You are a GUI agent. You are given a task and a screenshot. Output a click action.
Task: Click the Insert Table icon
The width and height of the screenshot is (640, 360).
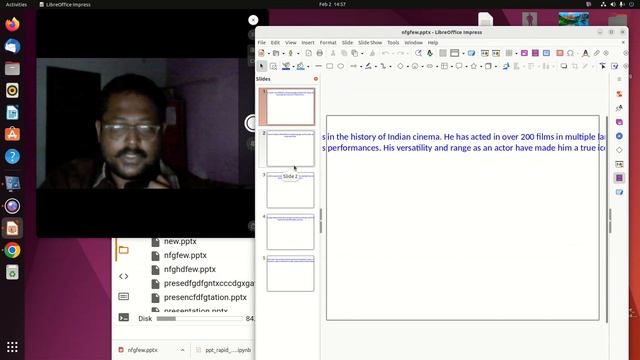point(509,53)
